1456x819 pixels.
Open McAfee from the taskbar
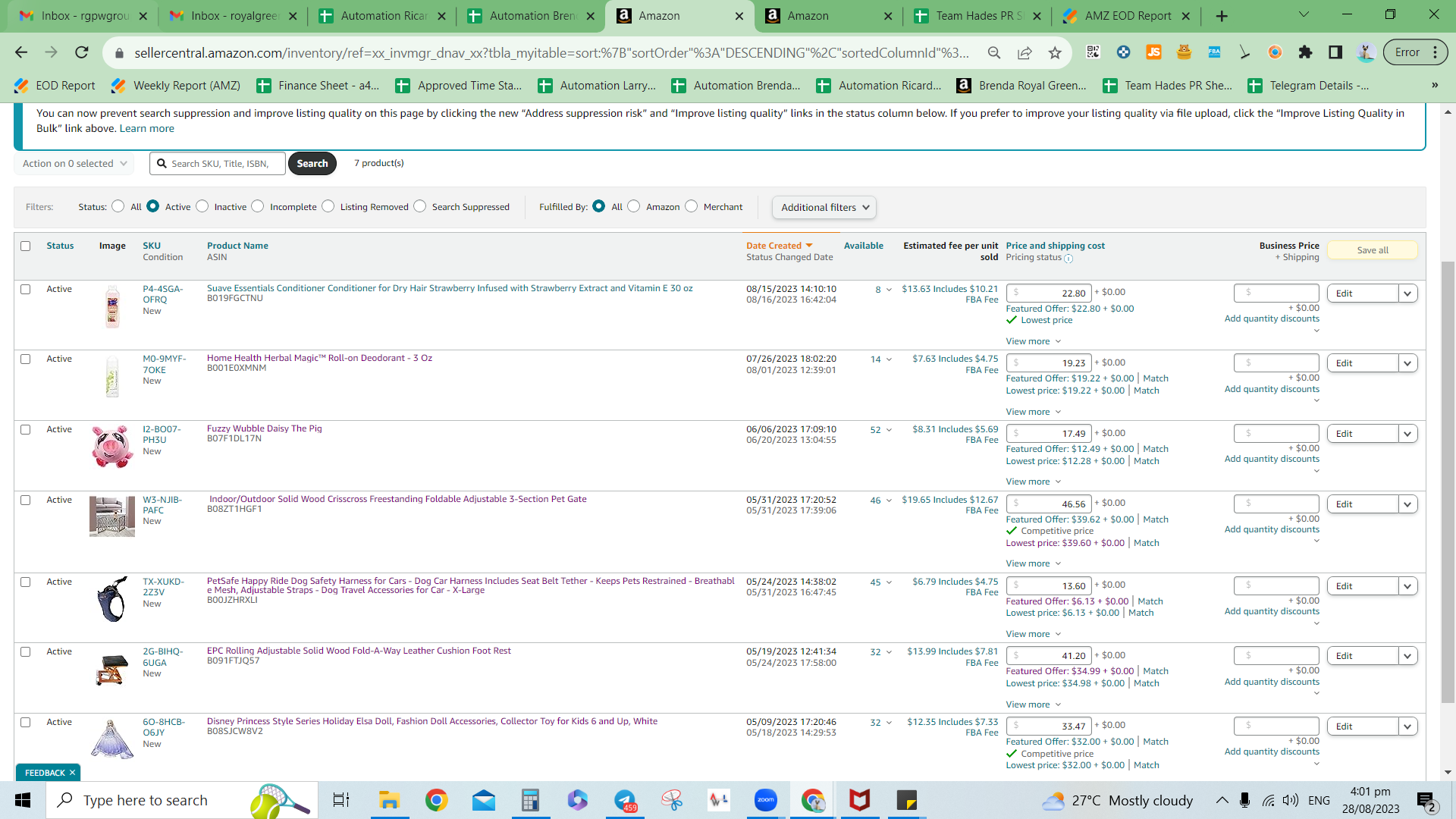pyautogui.click(x=860, y=800)
